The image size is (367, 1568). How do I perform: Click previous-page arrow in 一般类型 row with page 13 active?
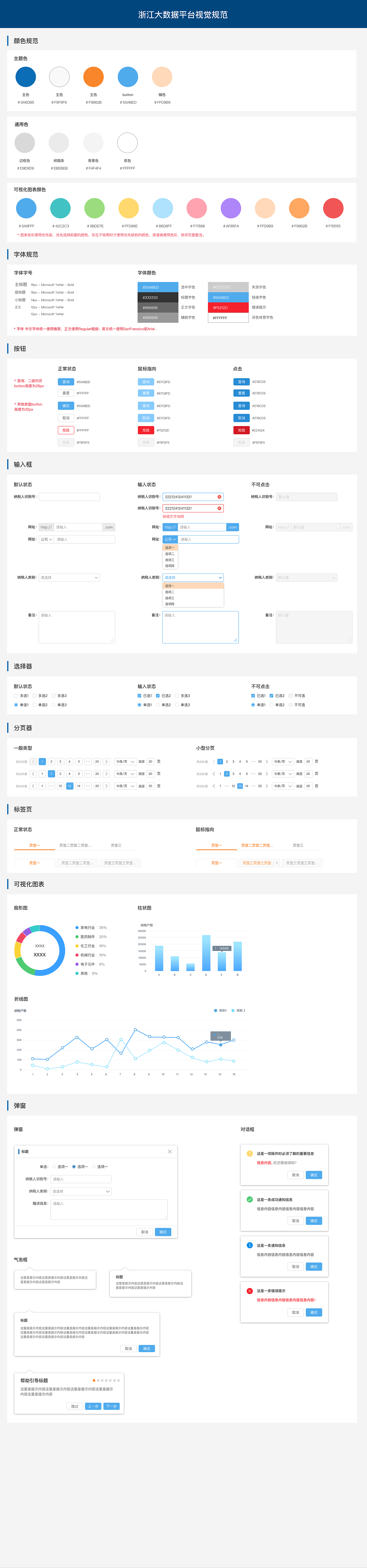(33, 786)
